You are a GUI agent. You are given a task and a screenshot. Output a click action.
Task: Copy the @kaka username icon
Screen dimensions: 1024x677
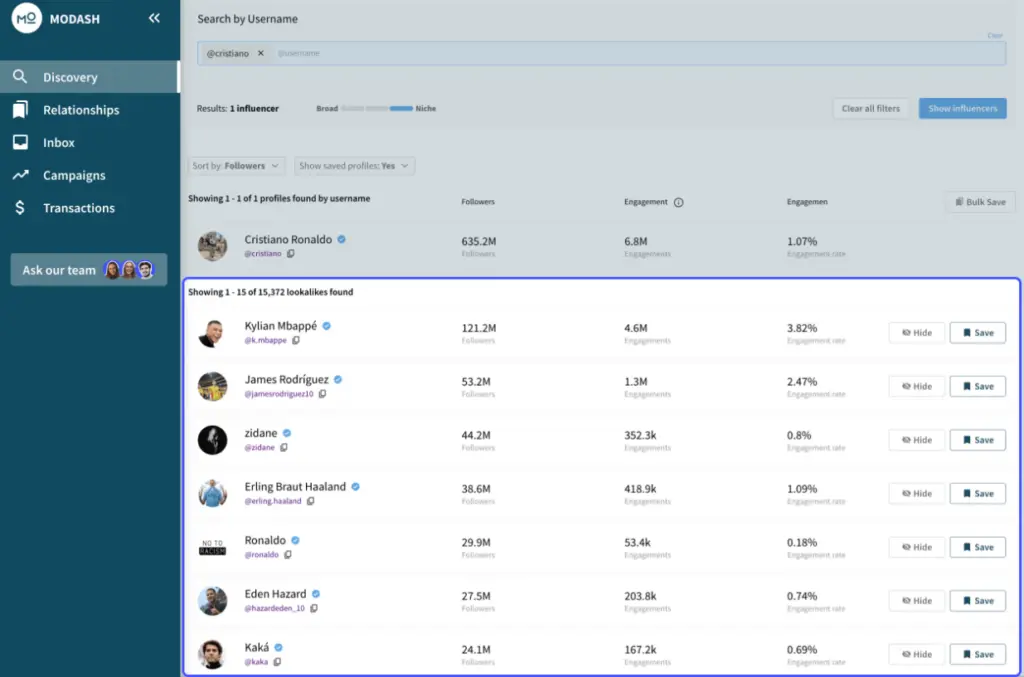(277, 662)
